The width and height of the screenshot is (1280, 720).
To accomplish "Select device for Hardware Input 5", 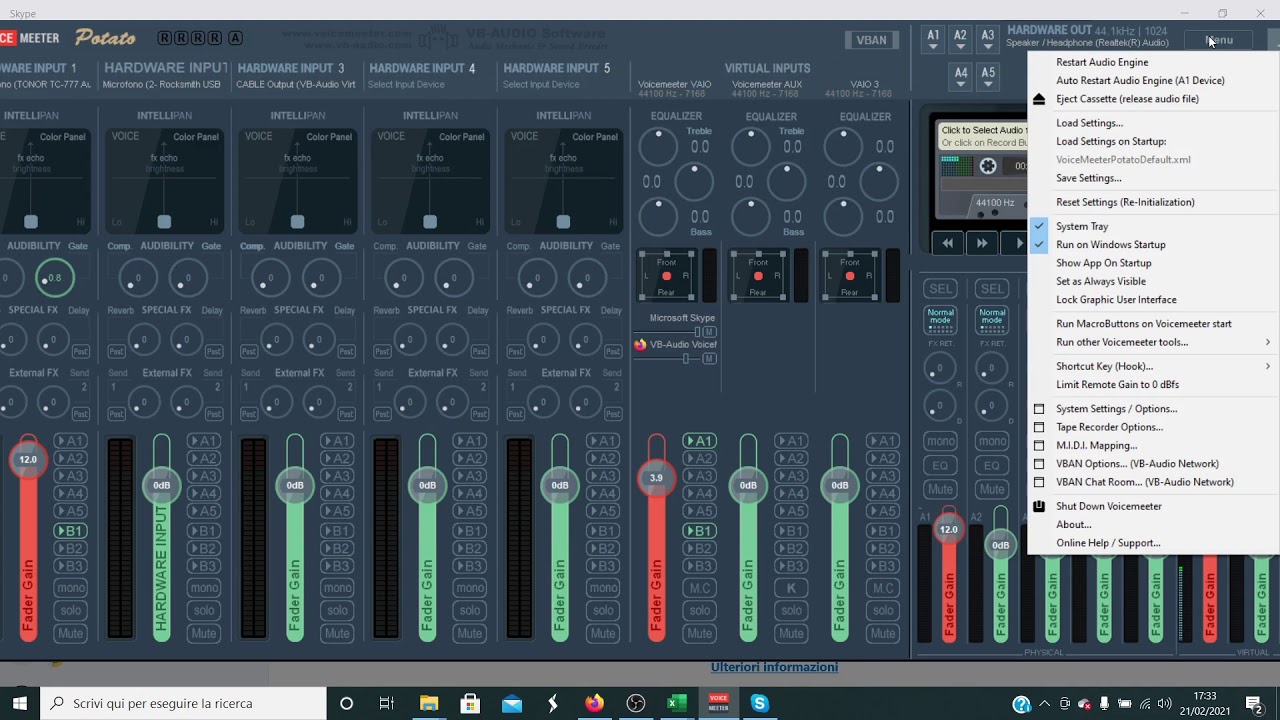I will tap(541, 85).
